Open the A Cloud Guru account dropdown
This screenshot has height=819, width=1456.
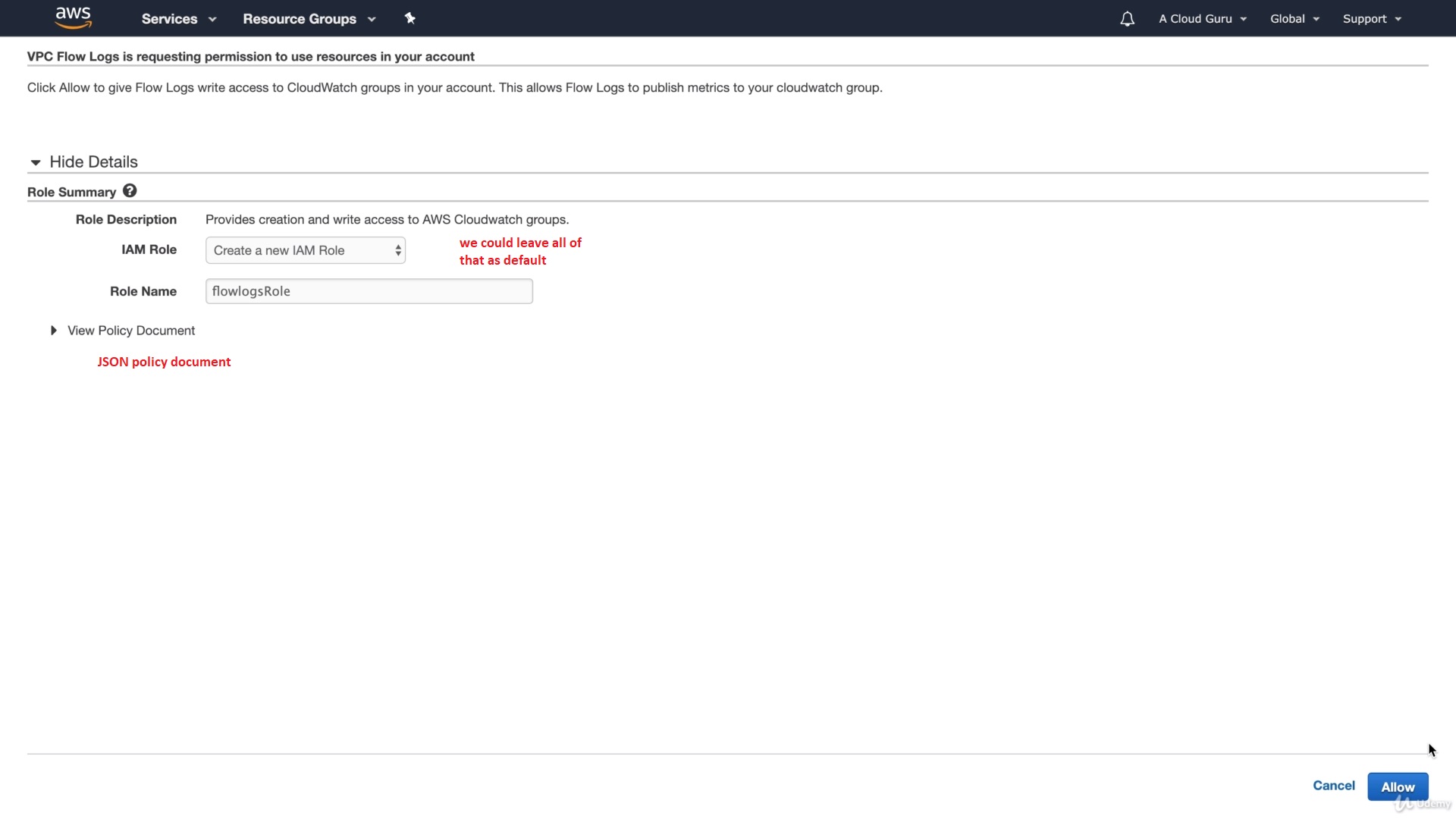[1202, 19]
